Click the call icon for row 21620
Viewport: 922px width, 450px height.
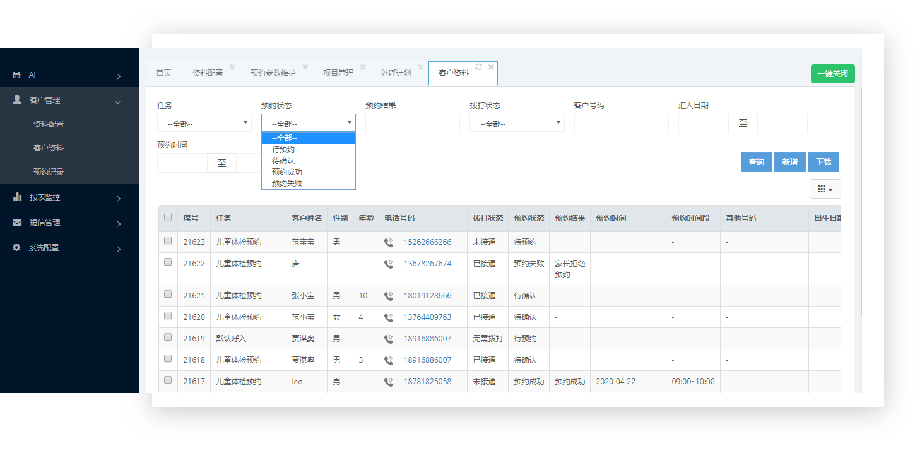pos(388,317)
